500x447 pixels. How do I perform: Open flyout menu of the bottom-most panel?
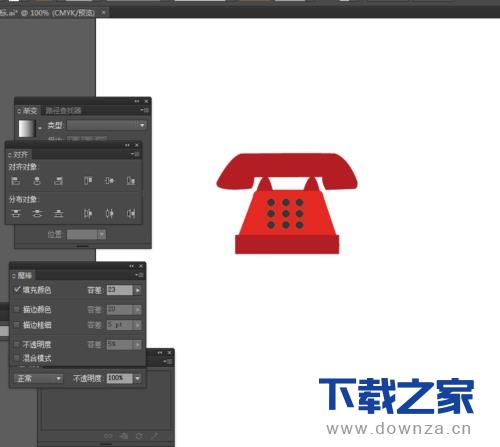tap(169, 361)
